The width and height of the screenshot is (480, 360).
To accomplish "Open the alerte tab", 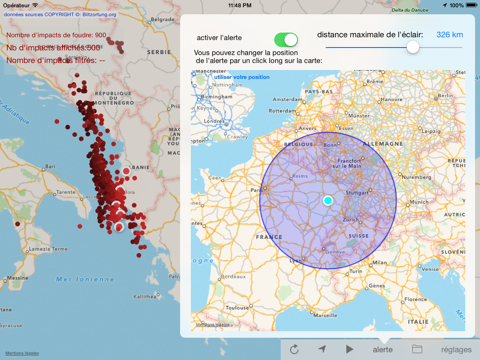I will tap(383, 350).
